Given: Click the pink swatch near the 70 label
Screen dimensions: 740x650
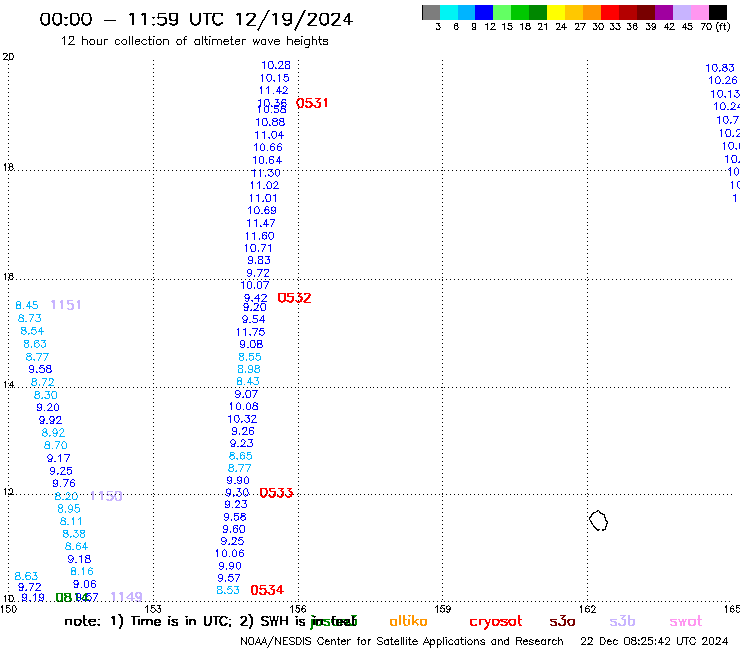Looking at the screenshot, I should (699, 12).
